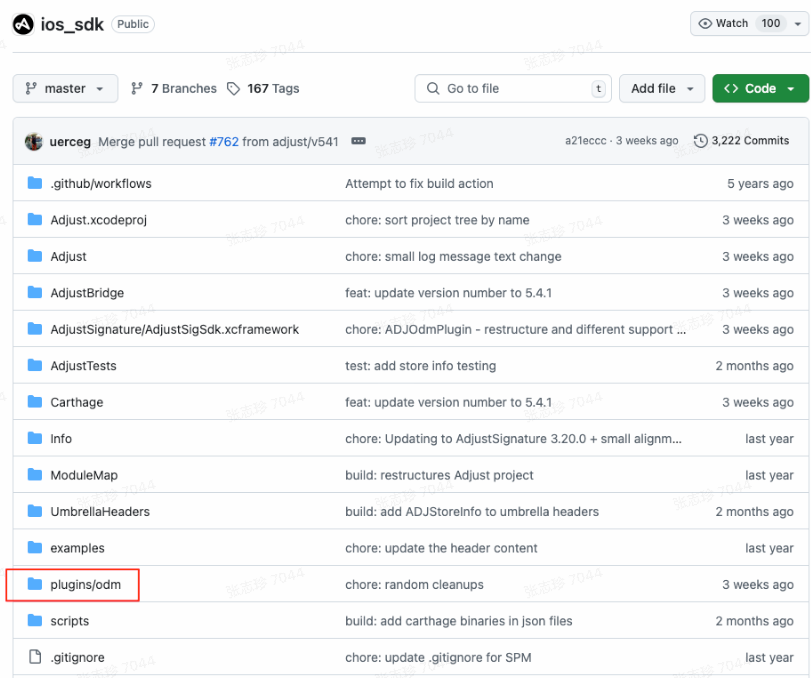
Task: Click the ios_sdk repository name
Action: [x=72, y=24]
